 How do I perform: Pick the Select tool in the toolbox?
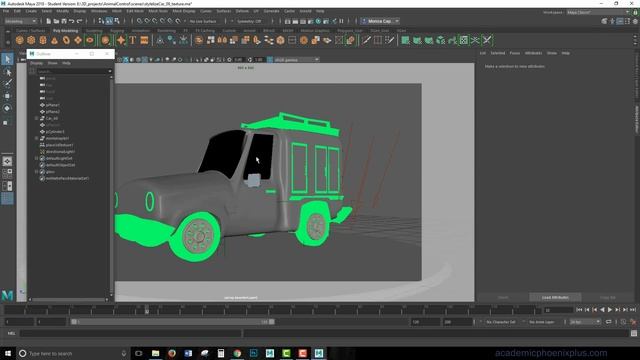tap(7, 59)
